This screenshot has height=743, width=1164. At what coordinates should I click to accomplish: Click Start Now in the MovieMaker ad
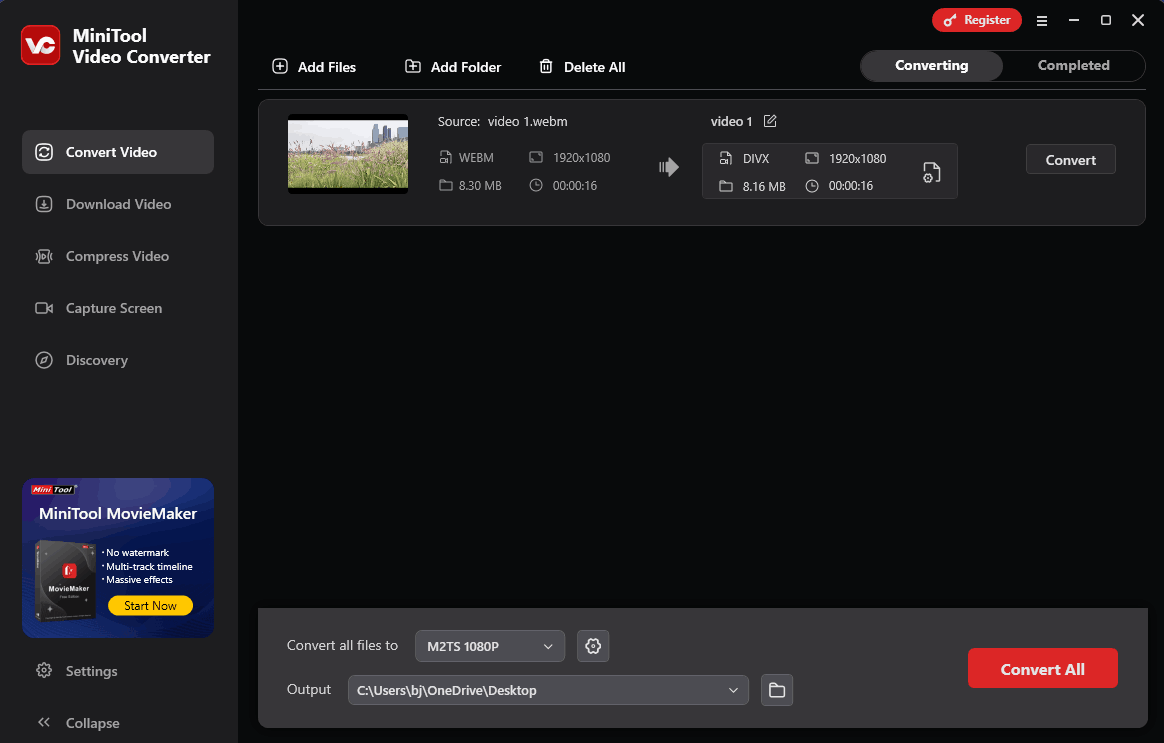click(x=150, y=606)
